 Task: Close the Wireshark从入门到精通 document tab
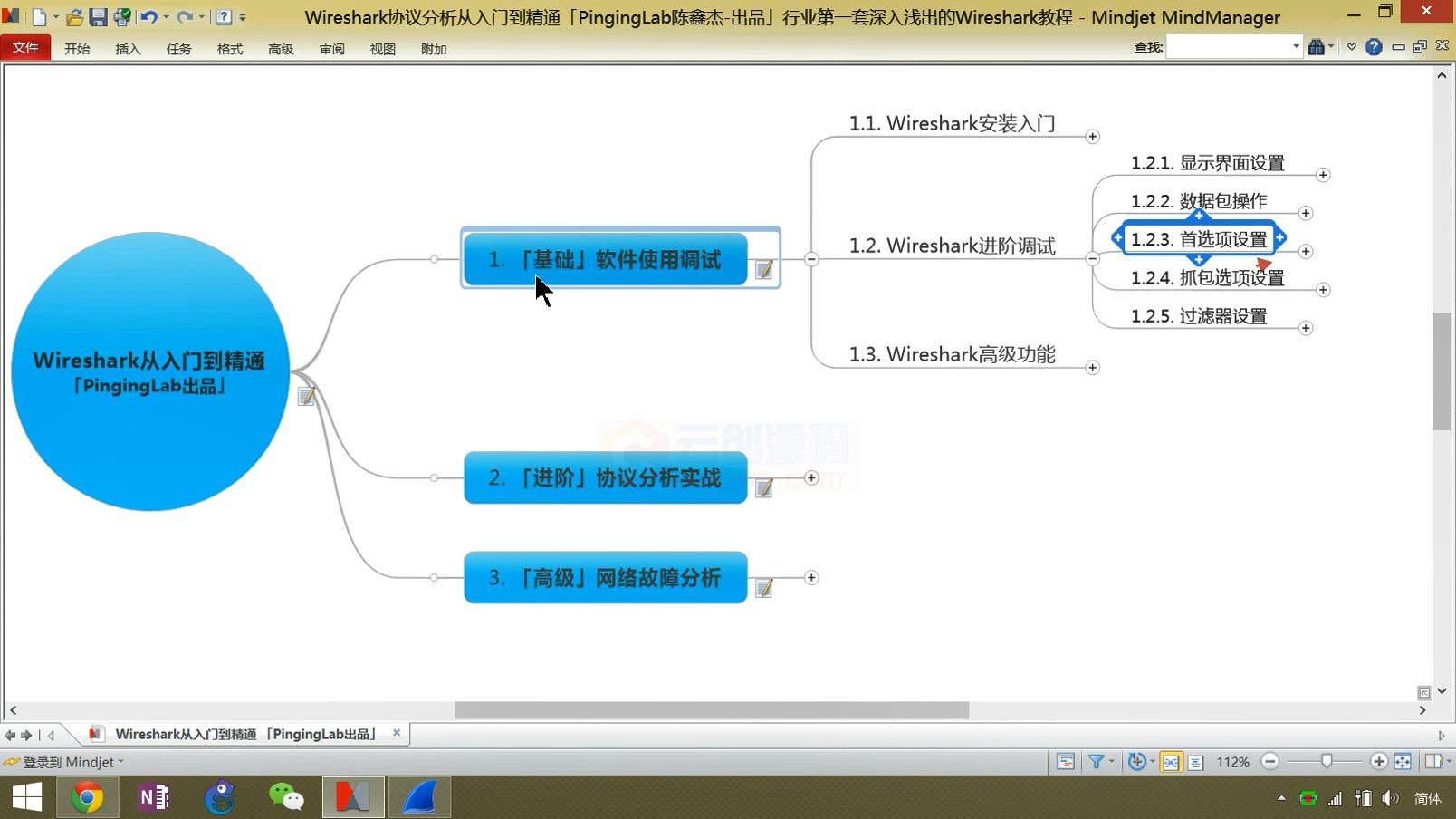[397, 733]
